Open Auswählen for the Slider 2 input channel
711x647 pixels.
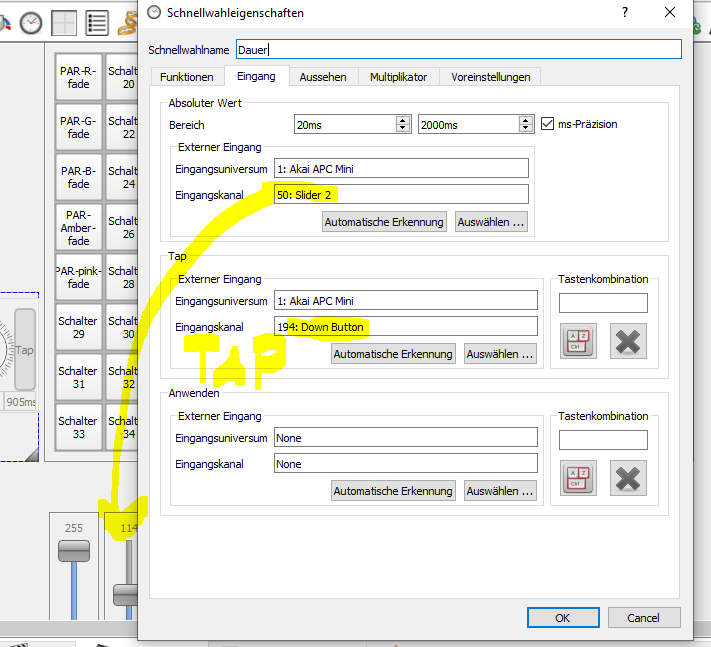click(491, 222)
